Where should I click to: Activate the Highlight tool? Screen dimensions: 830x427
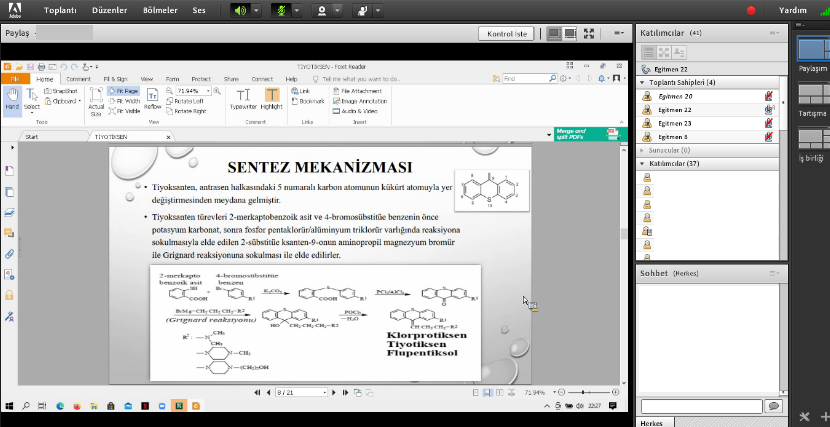[273, 98]
